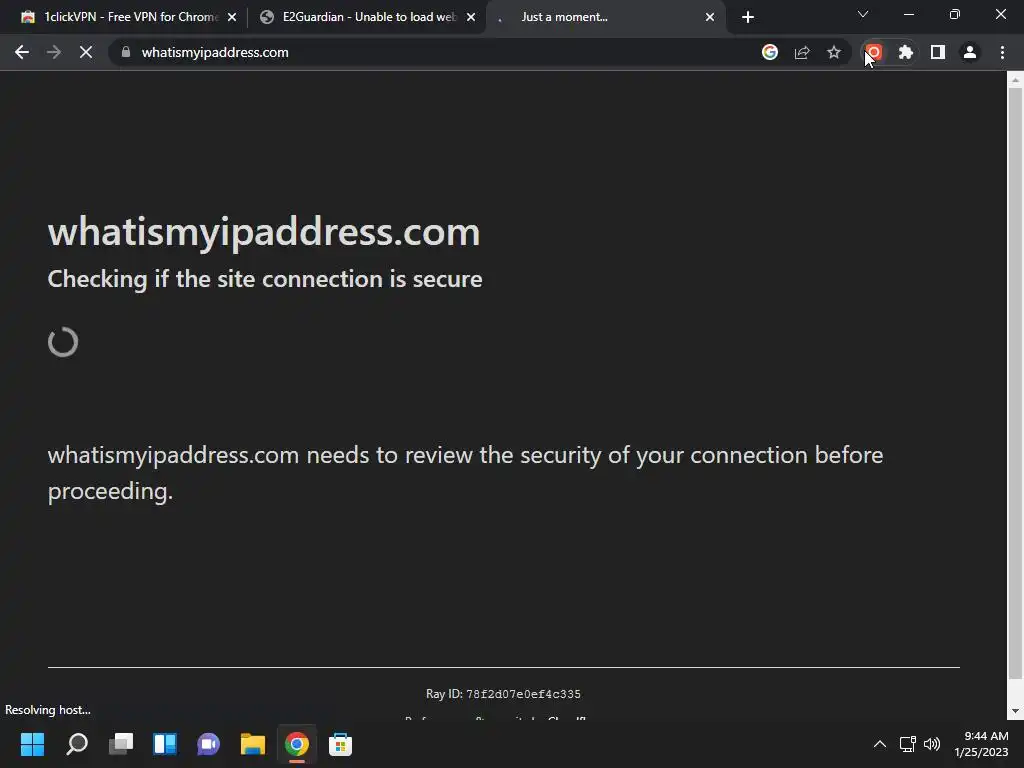Open the Windows Start menu
The width and height of the screenshot is (1024, 768).
[33, 744]
